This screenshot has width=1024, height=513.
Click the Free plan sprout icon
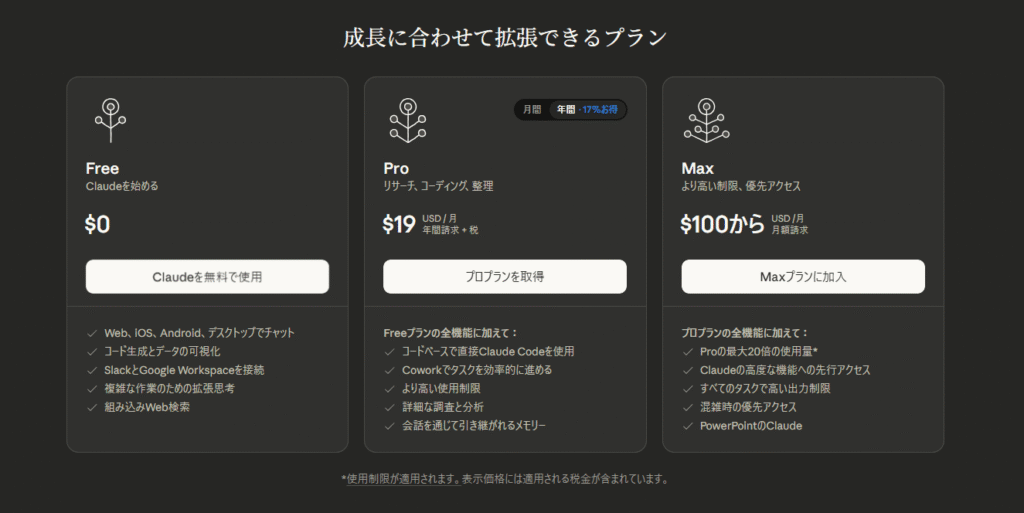pyautogui.click(x=109, y=120)
